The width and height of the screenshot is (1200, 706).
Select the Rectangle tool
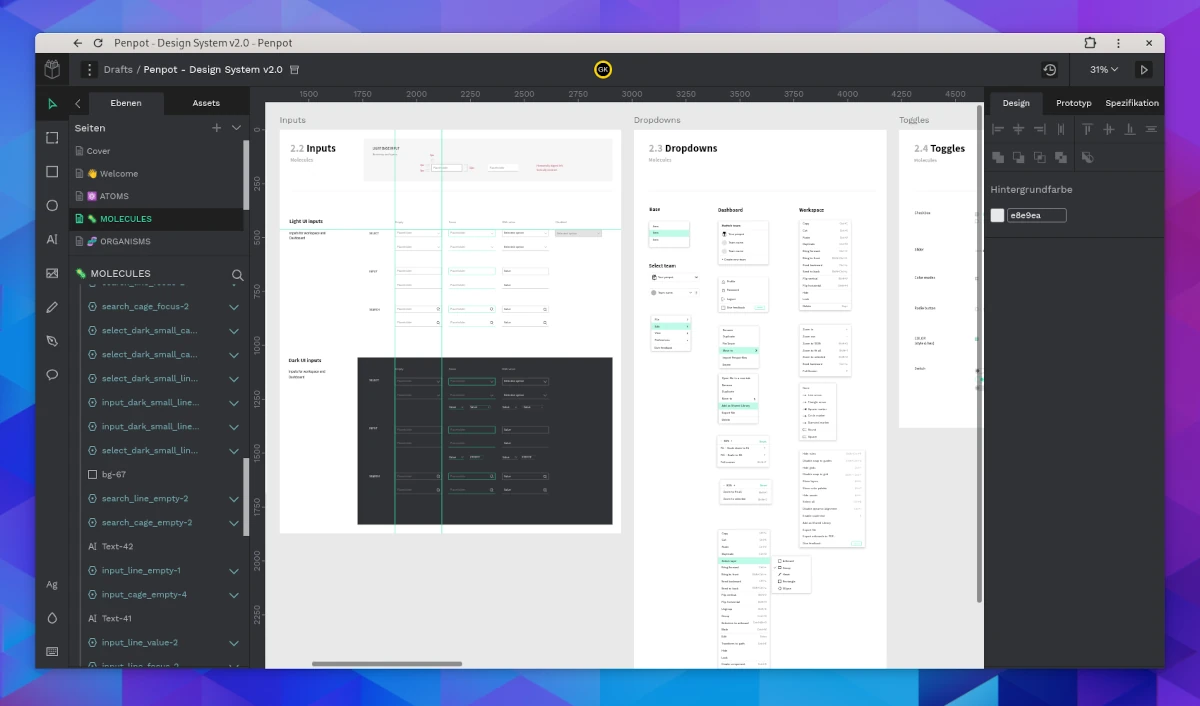52,172
